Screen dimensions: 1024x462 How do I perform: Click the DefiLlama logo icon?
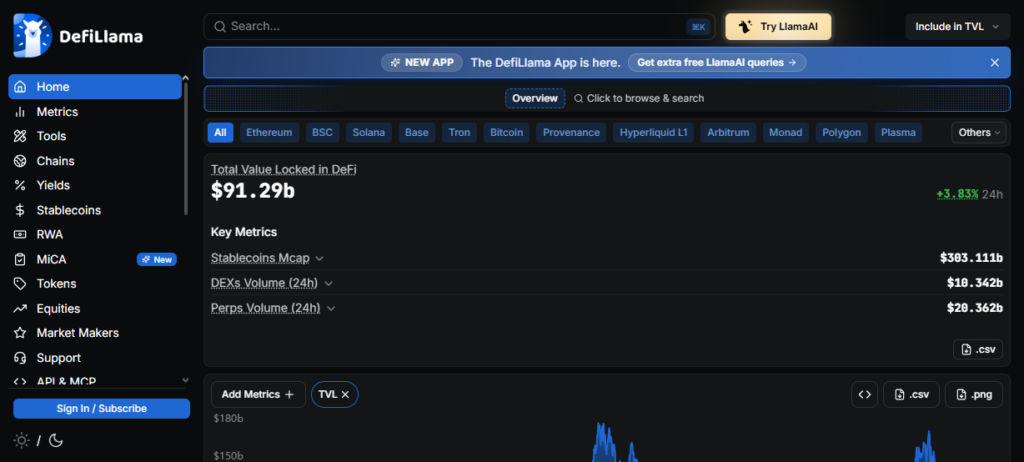(32, 36)
